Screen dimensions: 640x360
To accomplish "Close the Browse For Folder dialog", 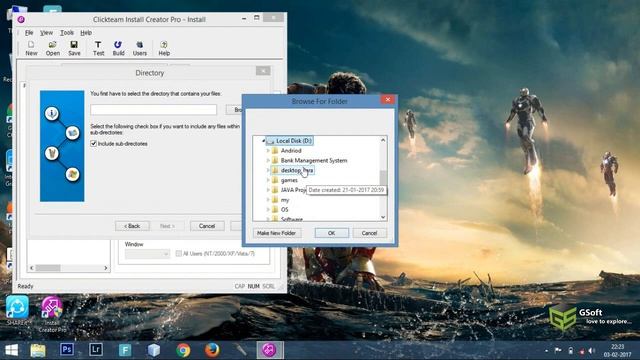I will click(388, 99).
